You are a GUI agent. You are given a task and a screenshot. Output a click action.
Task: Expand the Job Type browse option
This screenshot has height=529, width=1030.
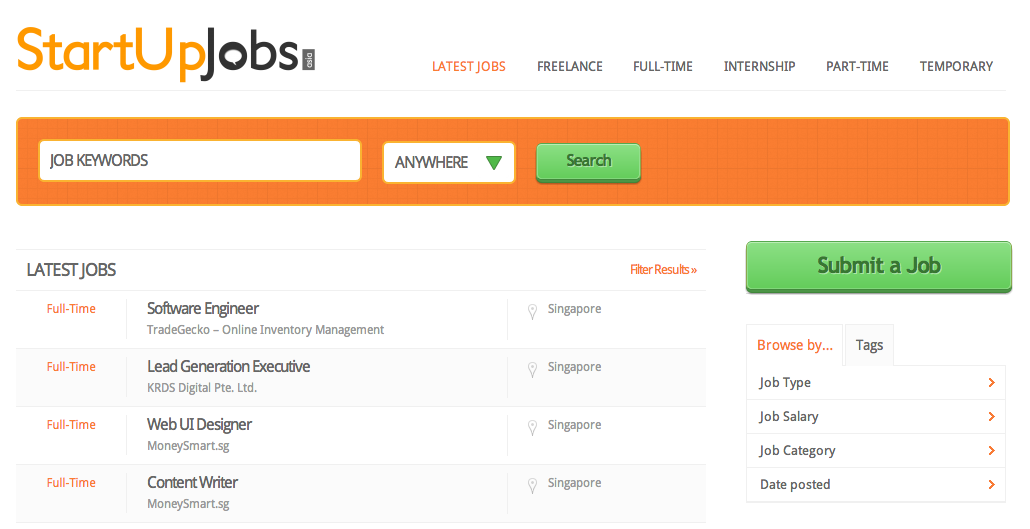[876, 383]
